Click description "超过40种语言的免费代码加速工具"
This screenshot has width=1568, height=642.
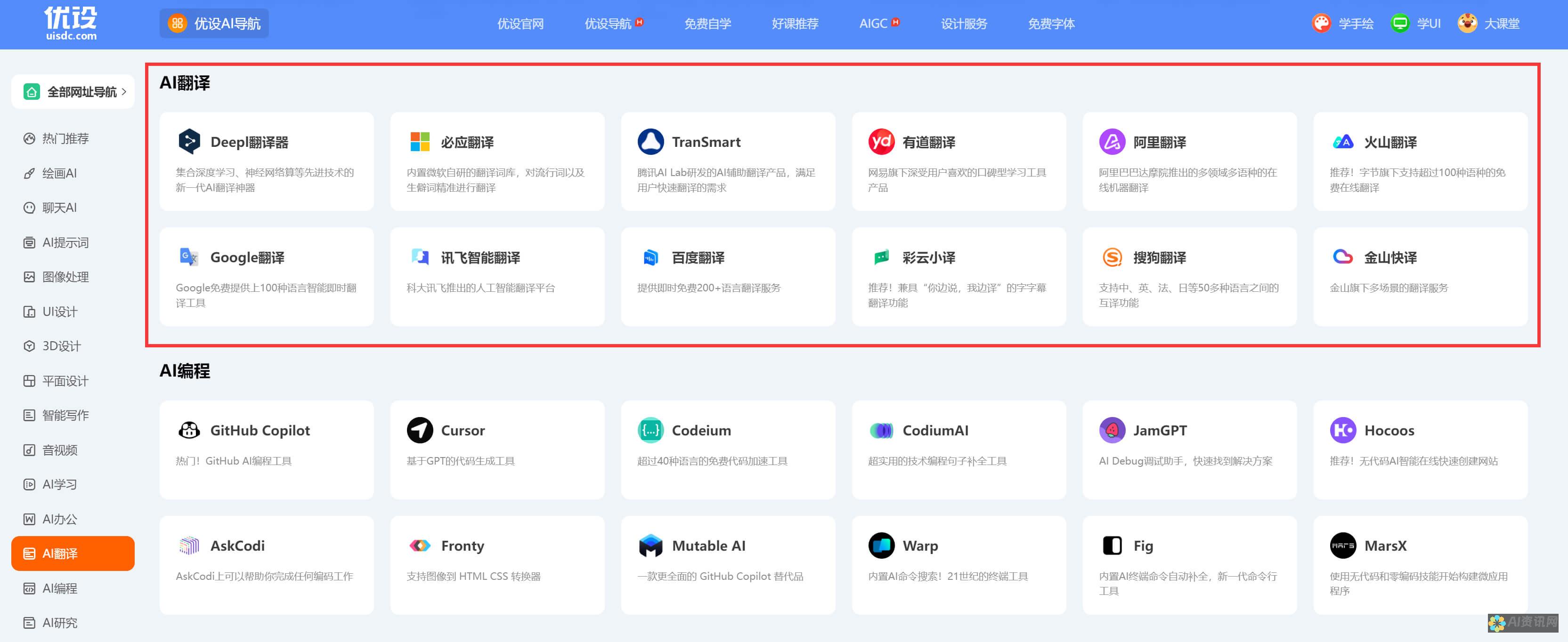712,461
